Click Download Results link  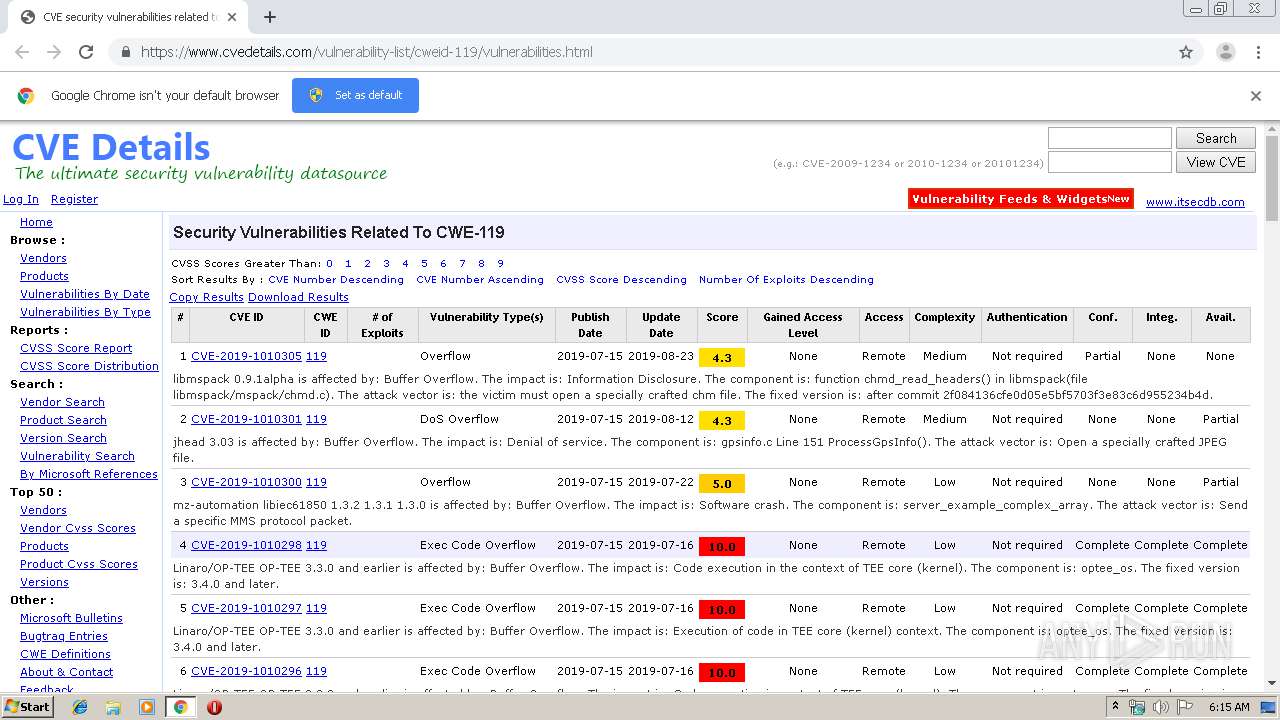tap(298, 297)
